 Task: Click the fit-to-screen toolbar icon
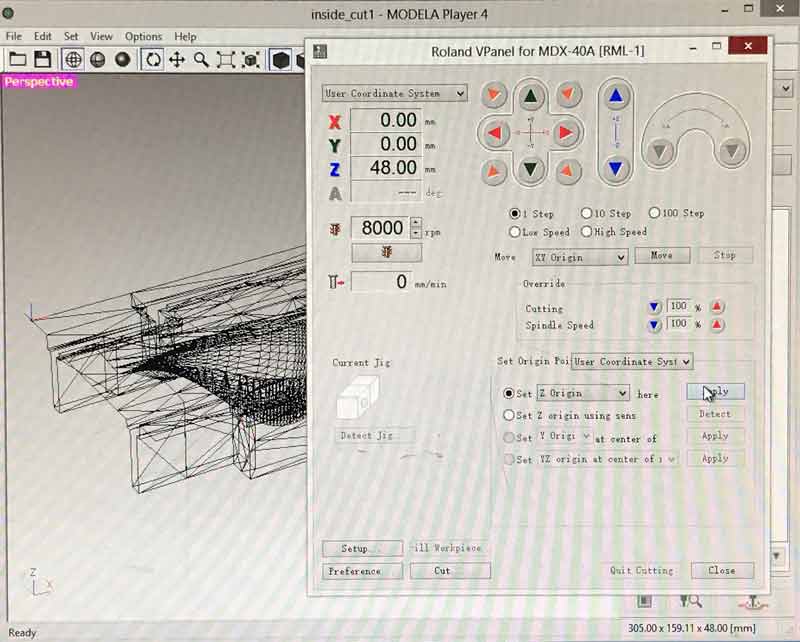226,60
